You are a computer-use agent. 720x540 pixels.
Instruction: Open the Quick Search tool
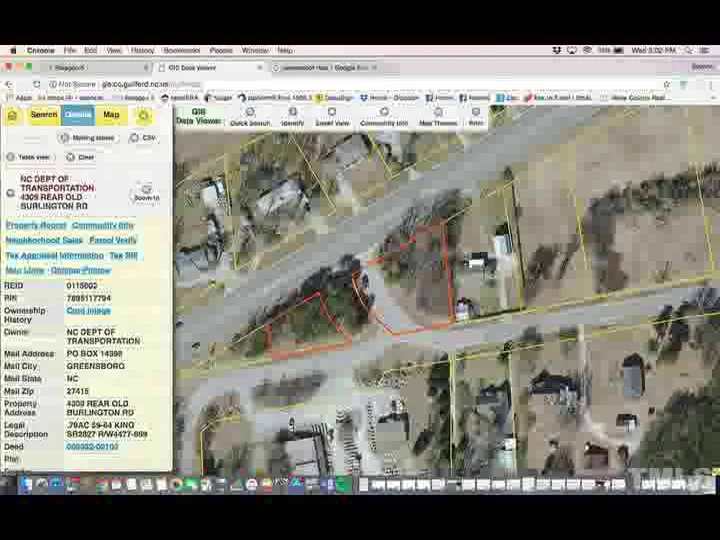(x=250, y=117)
